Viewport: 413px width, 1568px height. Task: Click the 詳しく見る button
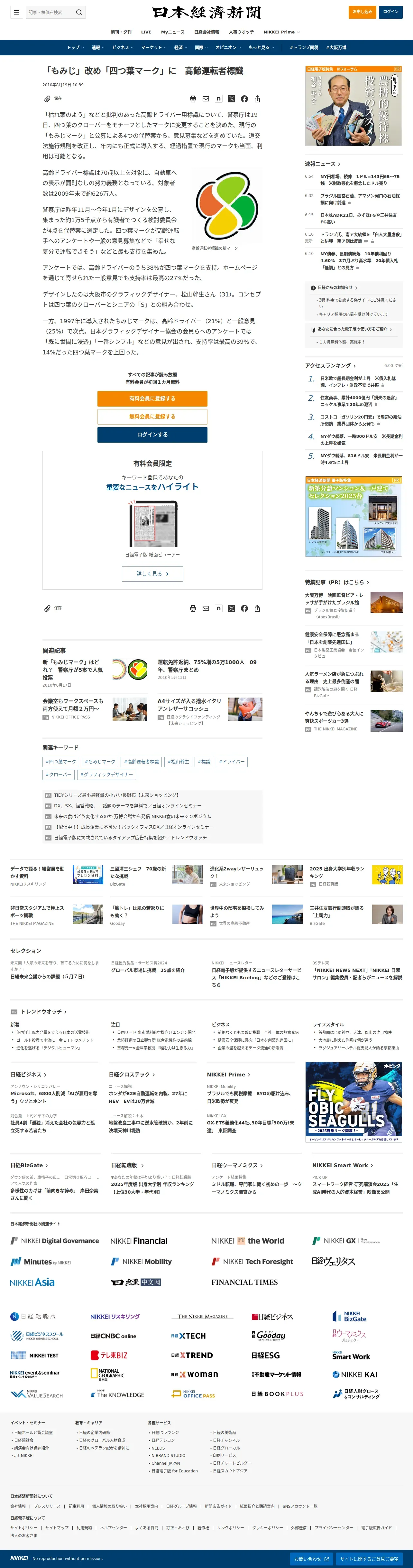click(152, 573)
